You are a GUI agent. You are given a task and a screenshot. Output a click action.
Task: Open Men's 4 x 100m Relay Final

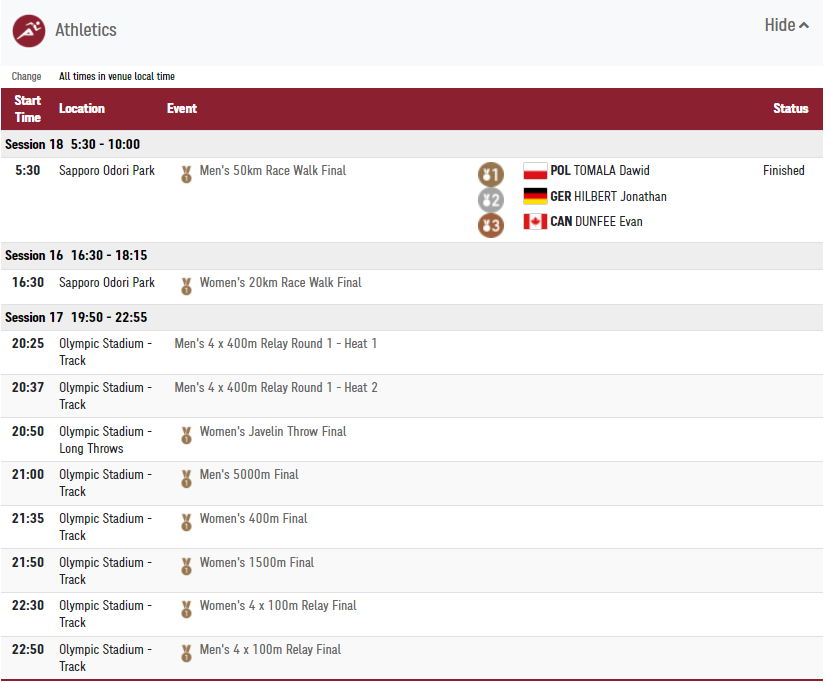[x=270, y=649]
